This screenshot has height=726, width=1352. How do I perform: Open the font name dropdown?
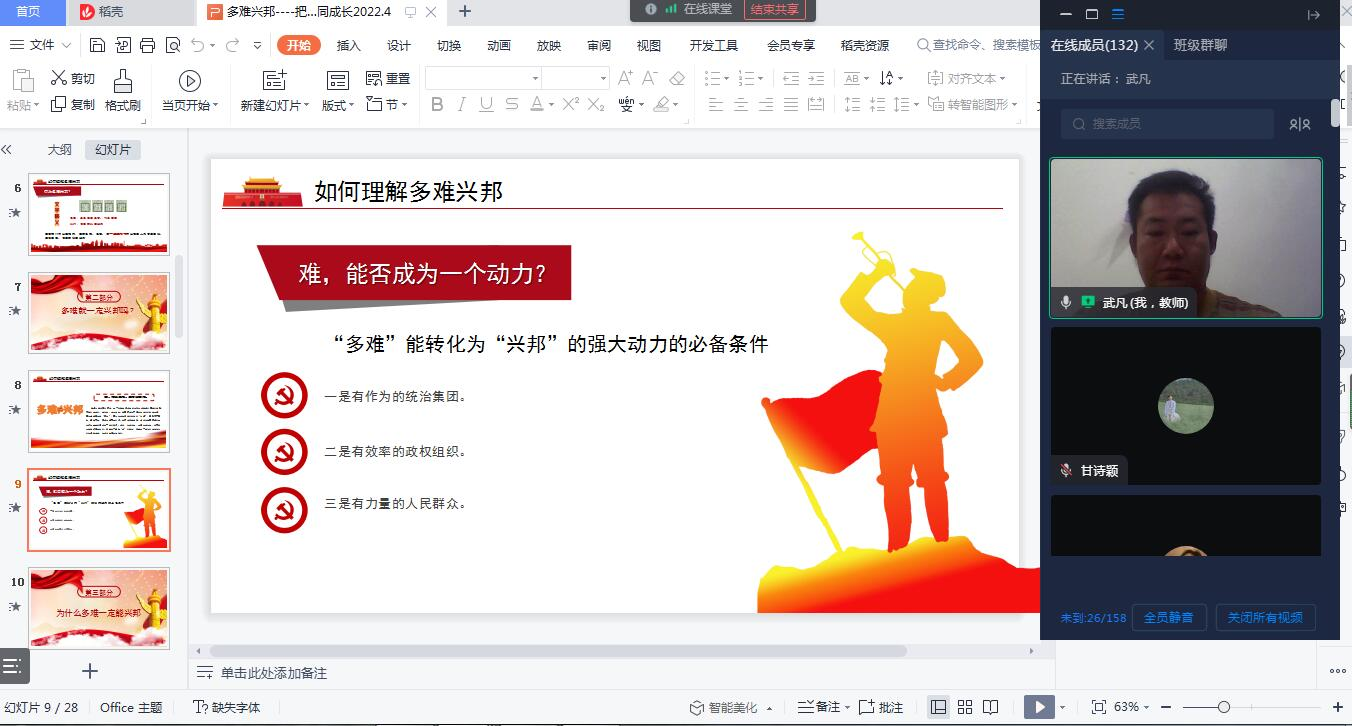(x=535, y=78)
